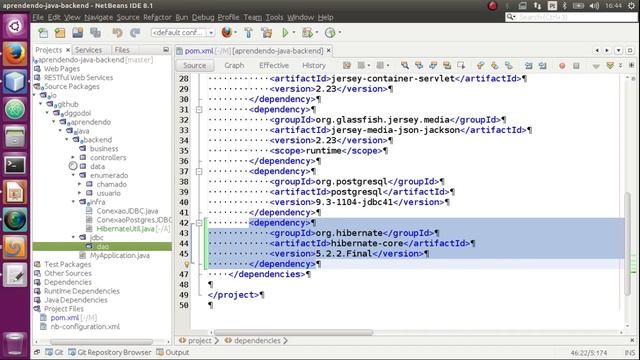Select HibernateUtil.java in the tree
640x360 pixels.
(125, 229)
